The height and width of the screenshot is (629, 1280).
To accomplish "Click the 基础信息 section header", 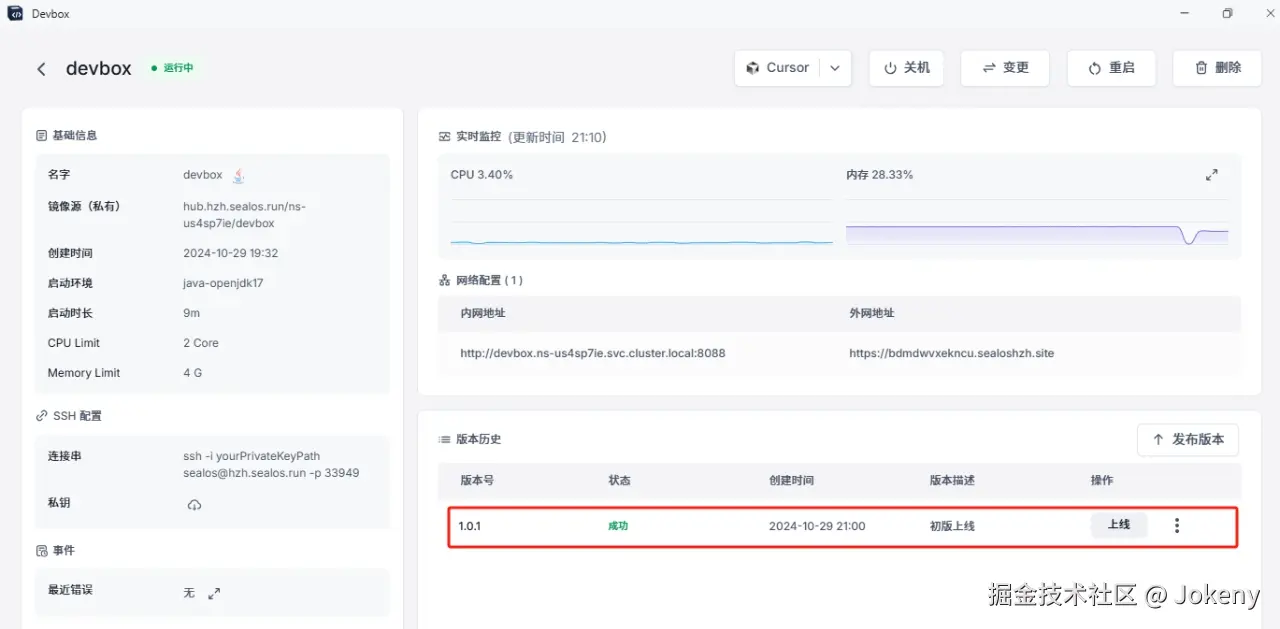I will [x=66, y=135].
